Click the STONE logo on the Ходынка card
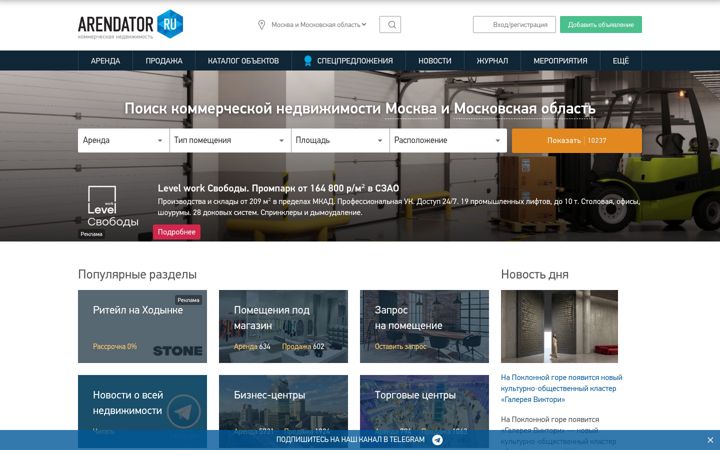The image size is (720, 450). pyautogui.click(x=178, y=351)
